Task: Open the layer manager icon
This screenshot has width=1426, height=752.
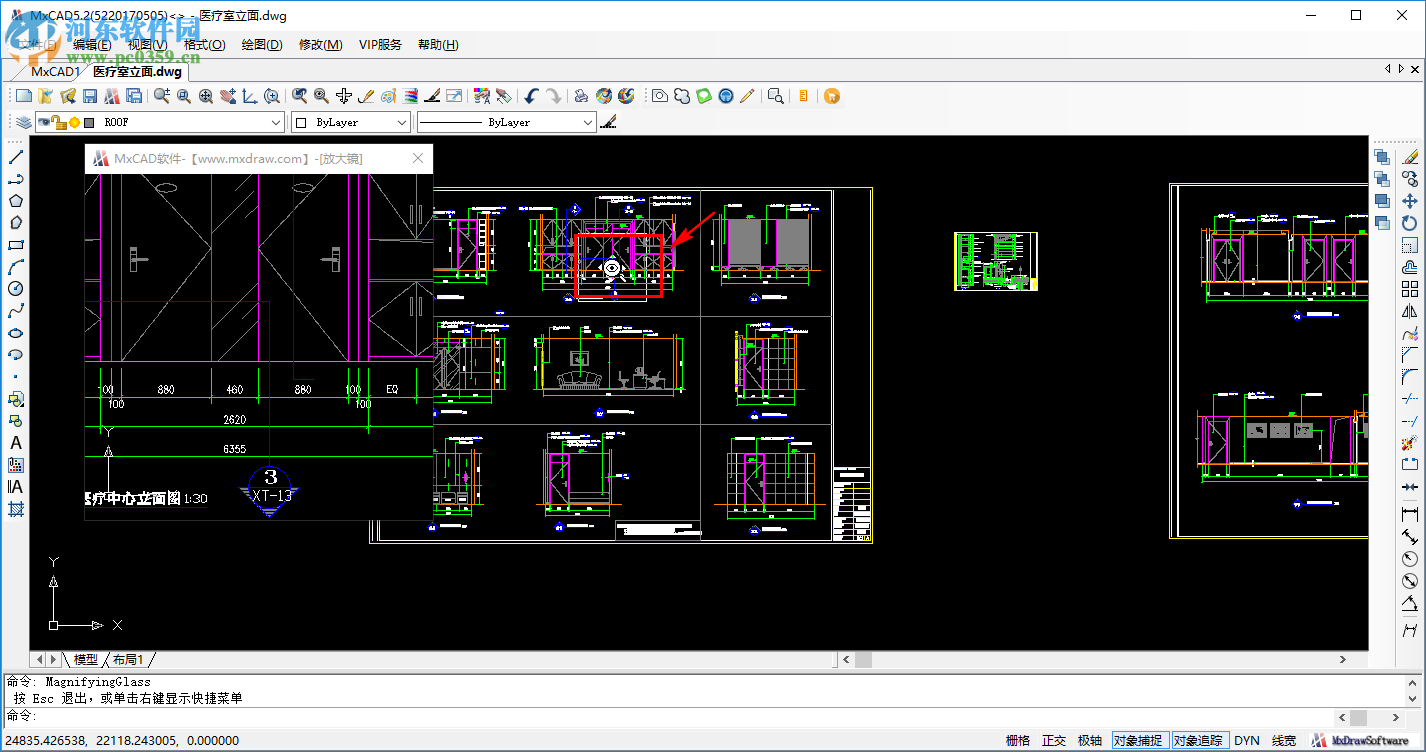Action: (x=23, y=122)
